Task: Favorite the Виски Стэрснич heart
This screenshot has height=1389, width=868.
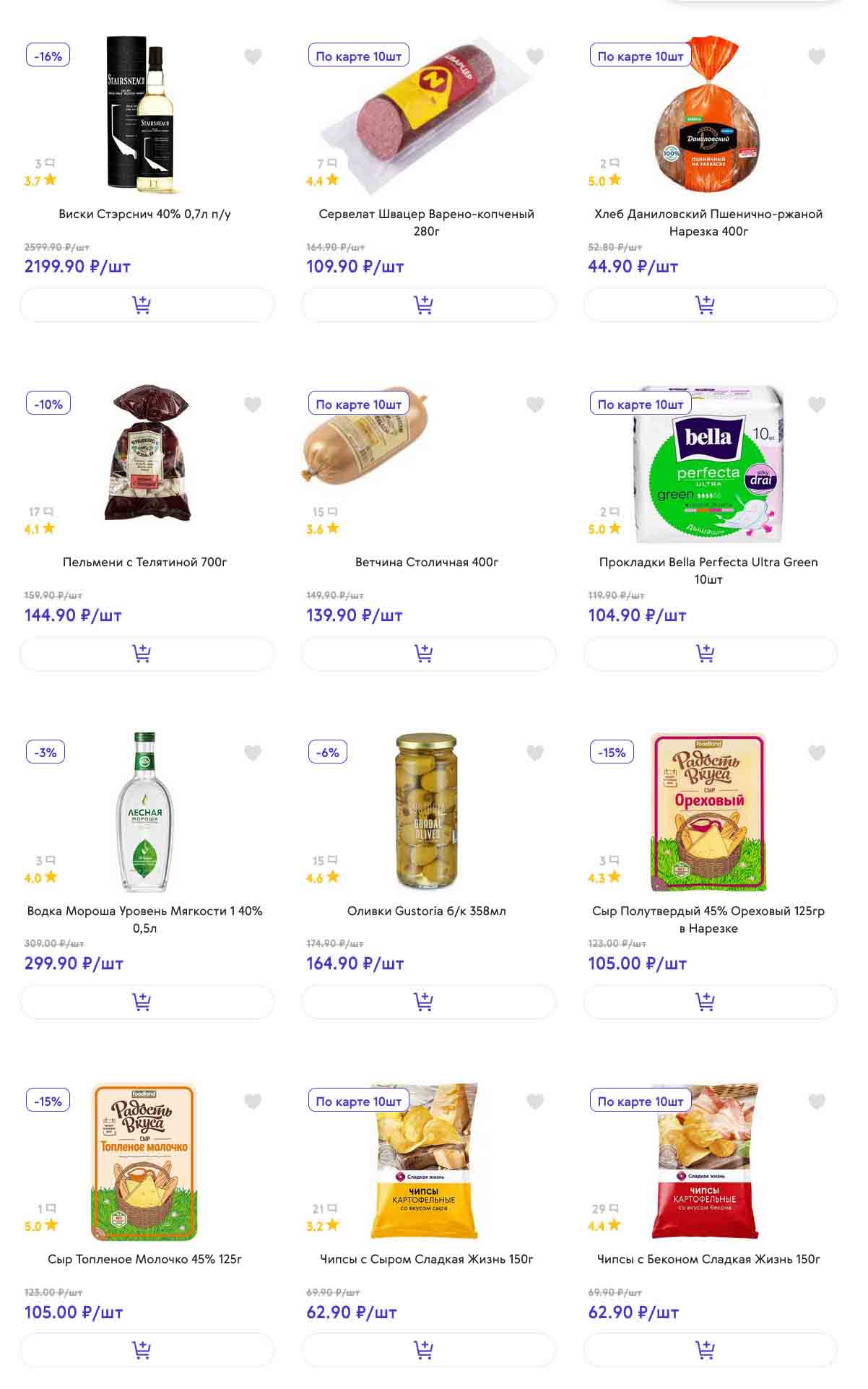Action: (253, 56)
